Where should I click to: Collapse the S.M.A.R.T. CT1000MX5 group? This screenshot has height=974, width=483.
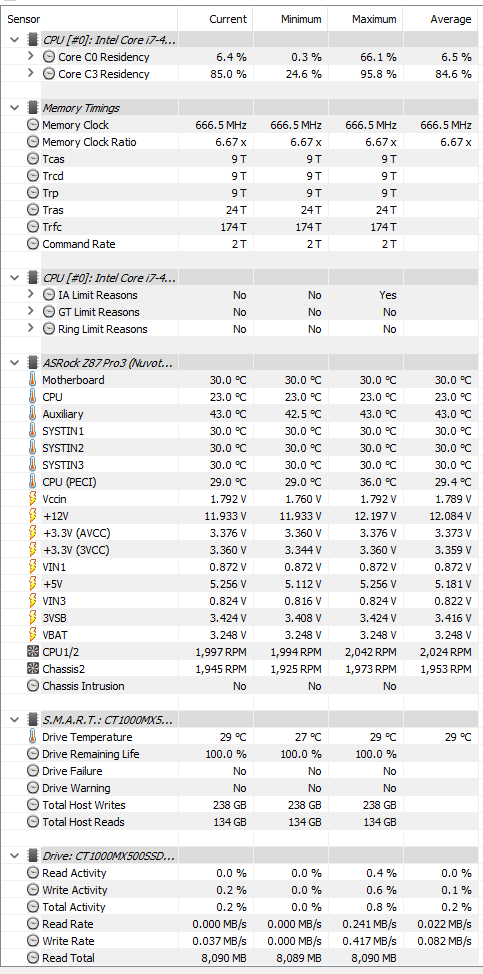point(14,720)
